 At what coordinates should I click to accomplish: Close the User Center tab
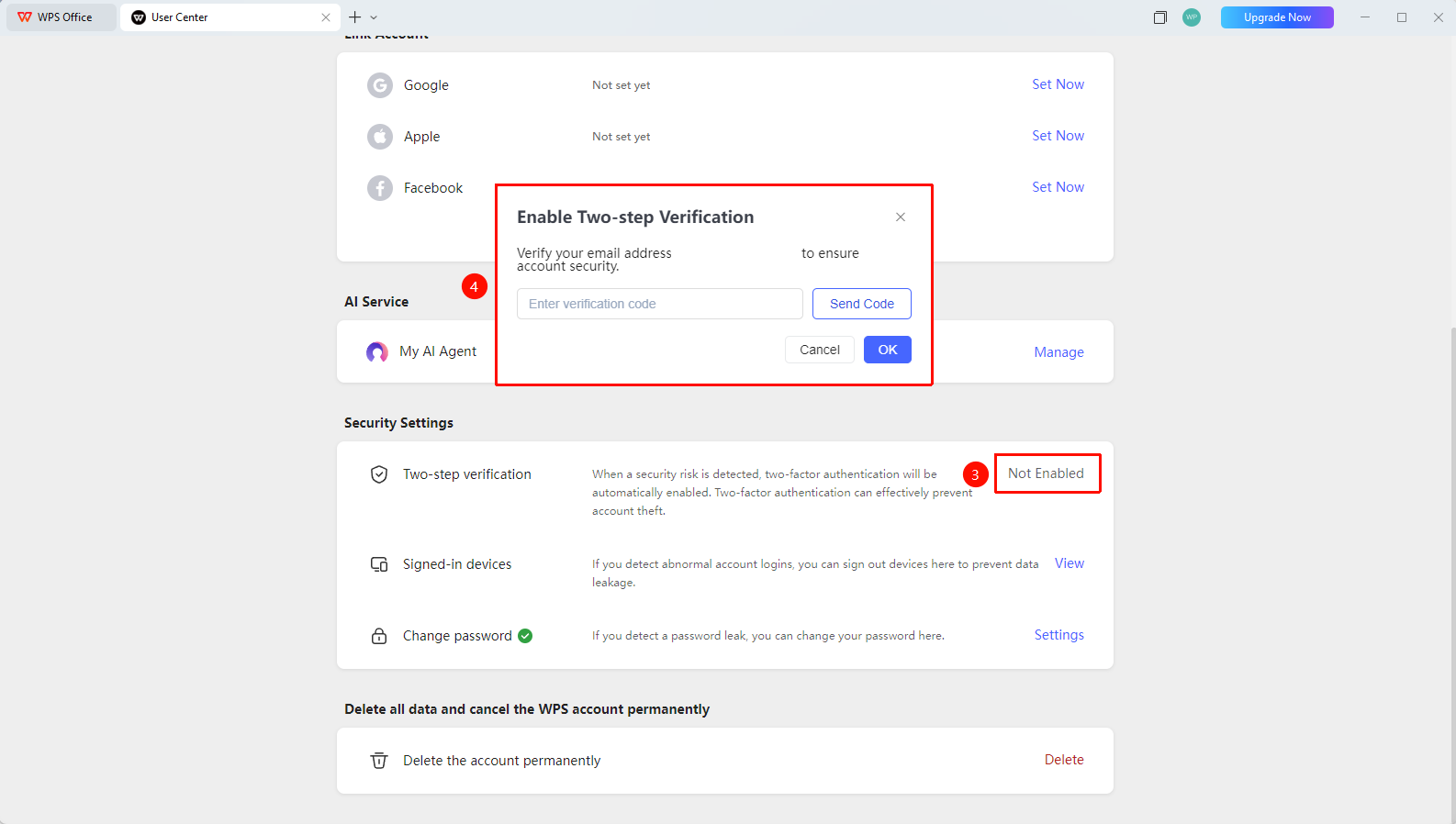[326, 17]
